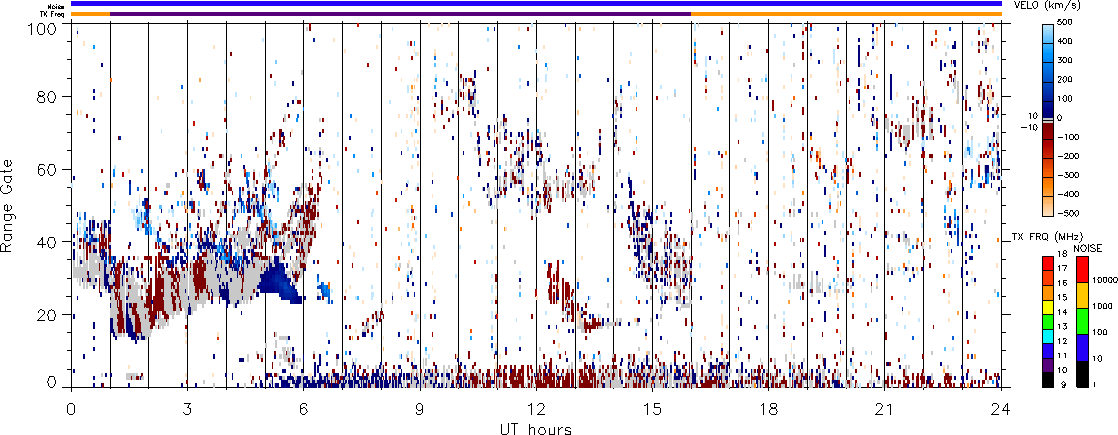The height and width of the screenshot is (435, 1118).
Task: Click the solid blue scatter patch near 5–6 UT
Action: click(280, 280)
